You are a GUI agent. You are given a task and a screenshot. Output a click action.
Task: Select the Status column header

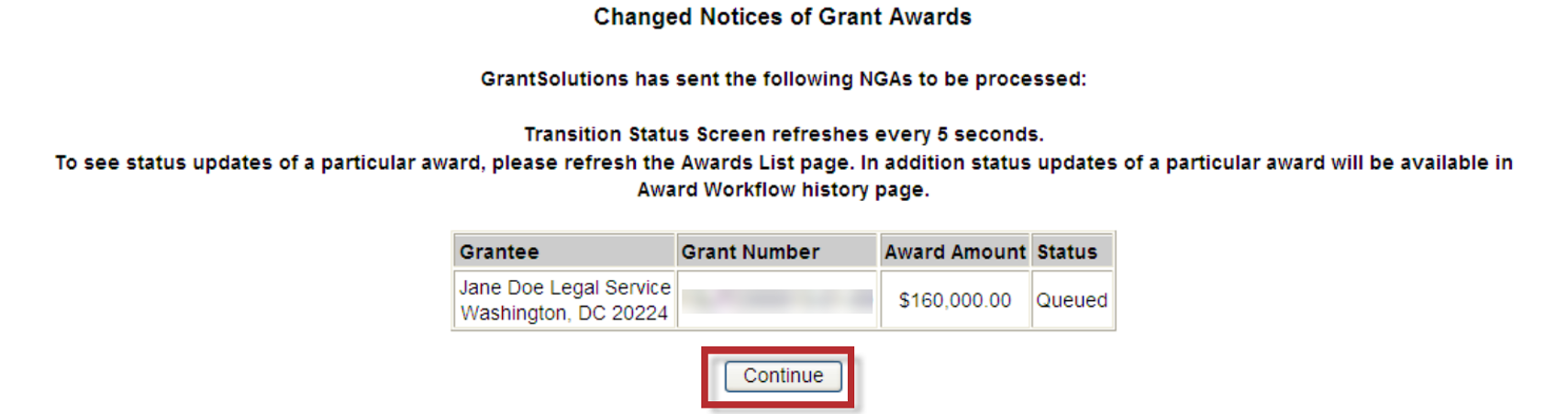pos(1067,252)
